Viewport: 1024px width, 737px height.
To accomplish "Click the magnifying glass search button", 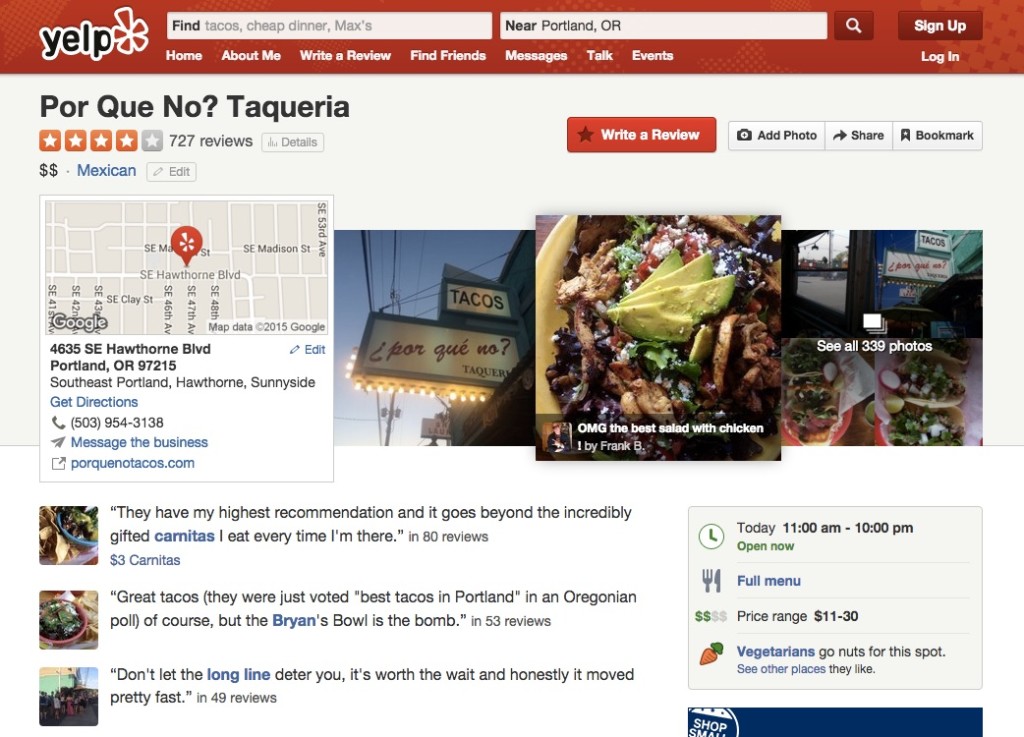I will click(853, 25).
